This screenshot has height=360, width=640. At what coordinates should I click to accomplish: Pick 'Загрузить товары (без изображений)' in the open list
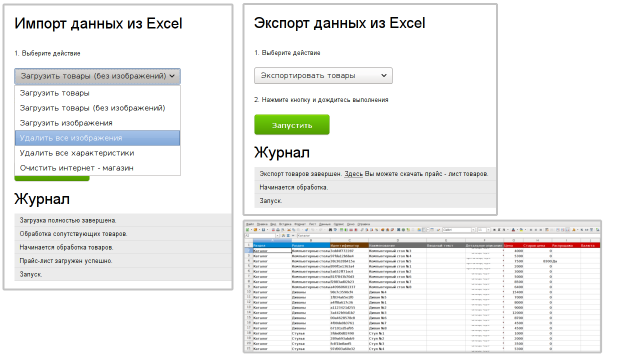[x=97, y=108]
